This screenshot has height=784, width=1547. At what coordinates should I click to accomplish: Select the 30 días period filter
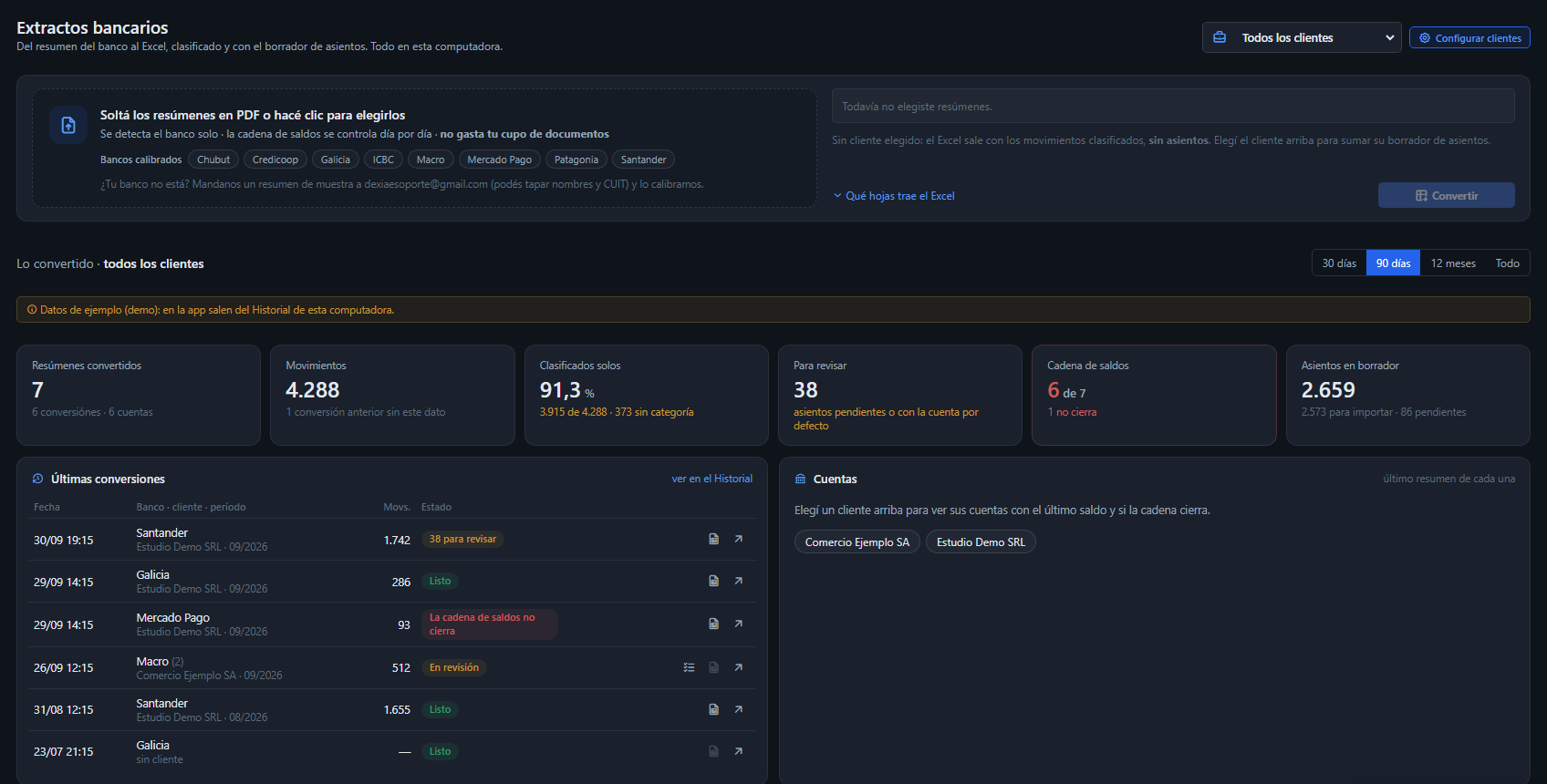click(x=1339, y=263)
